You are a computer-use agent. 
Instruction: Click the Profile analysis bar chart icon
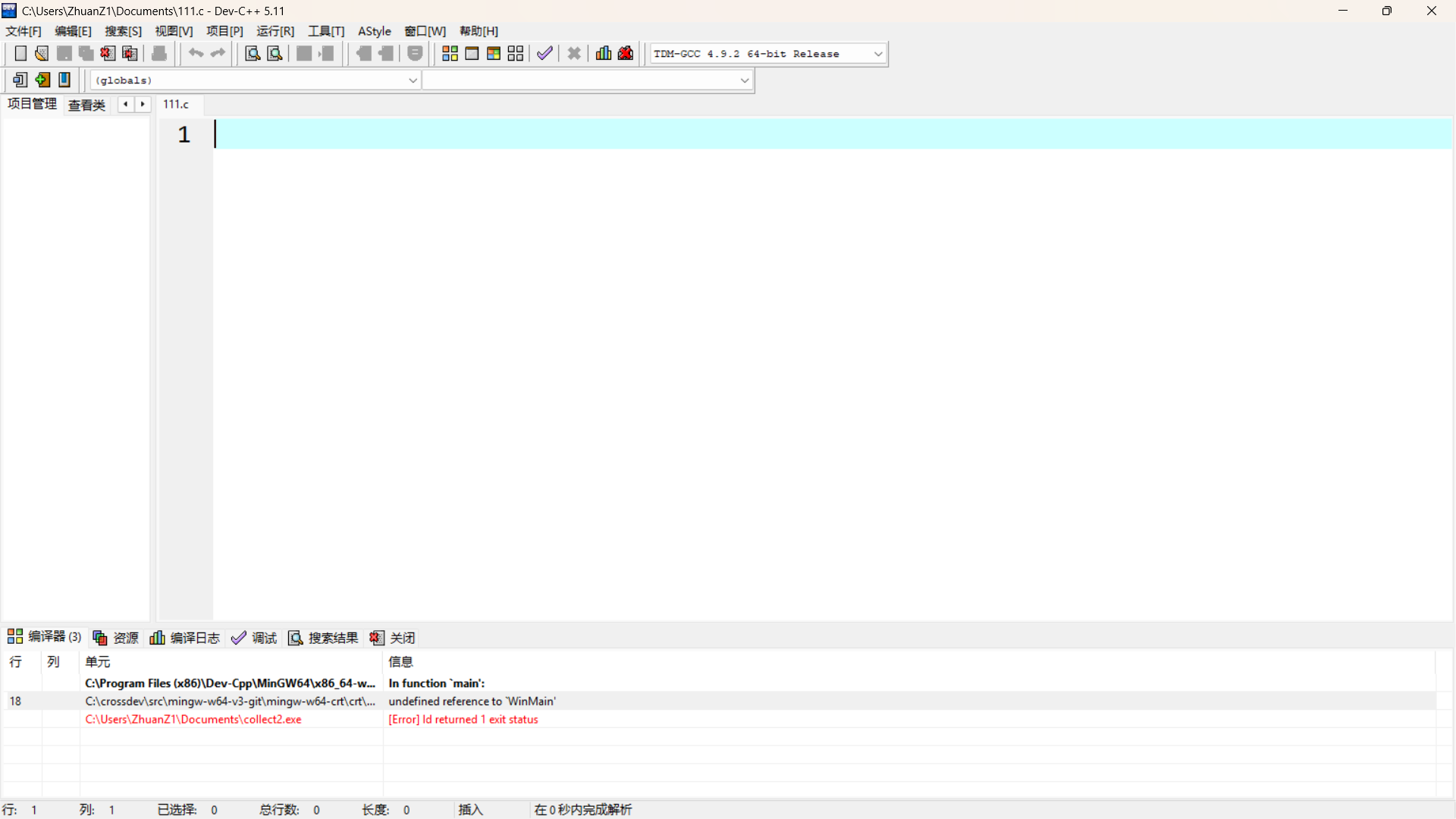pos(604,54)
